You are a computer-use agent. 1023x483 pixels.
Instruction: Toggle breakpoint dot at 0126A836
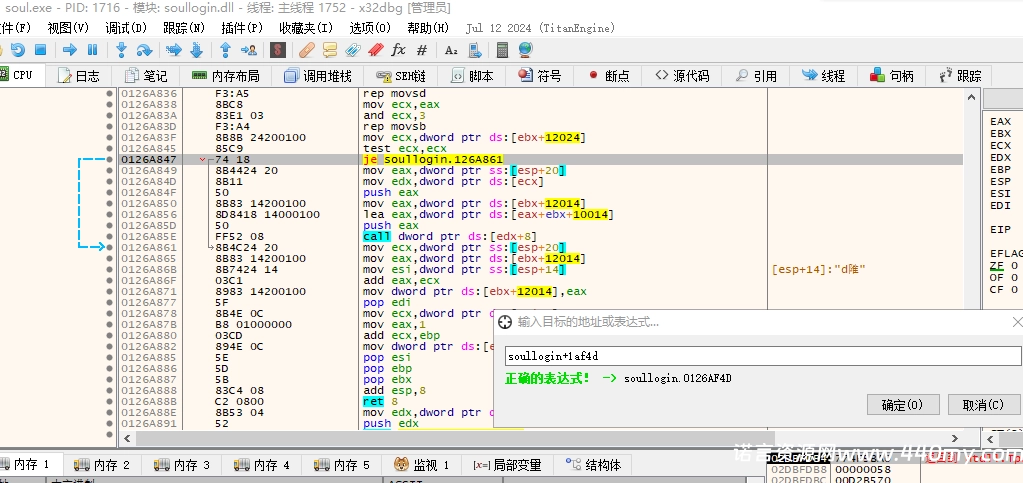[x=110, y=93]
